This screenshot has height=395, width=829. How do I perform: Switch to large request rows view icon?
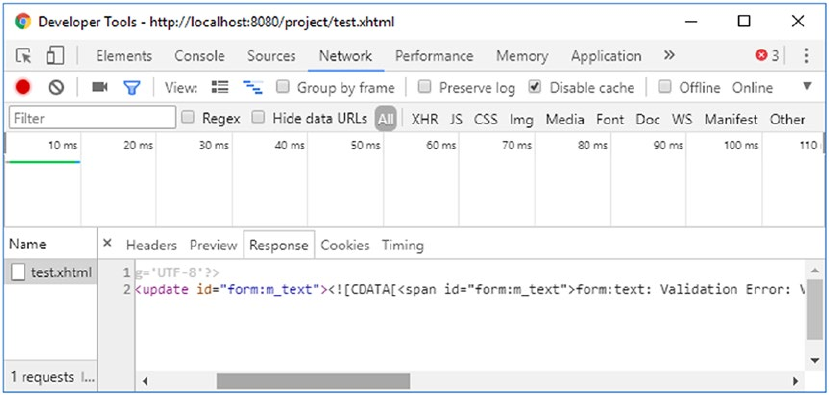click(x=219, y=87)
